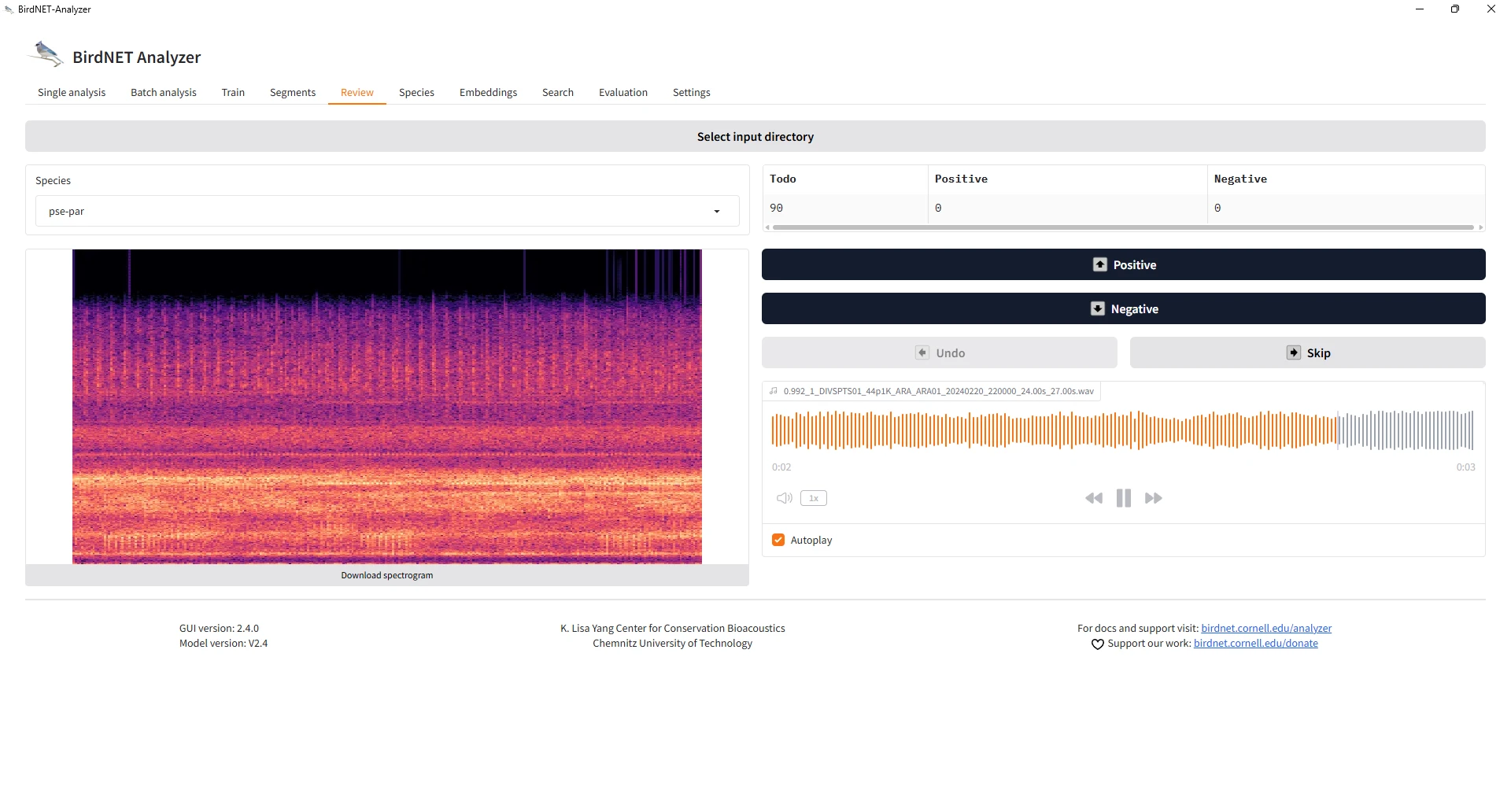The image size is (1511, 812).
Task: Click the horizontal scrollbar under the counts table
Action: tap(1123, 227)
